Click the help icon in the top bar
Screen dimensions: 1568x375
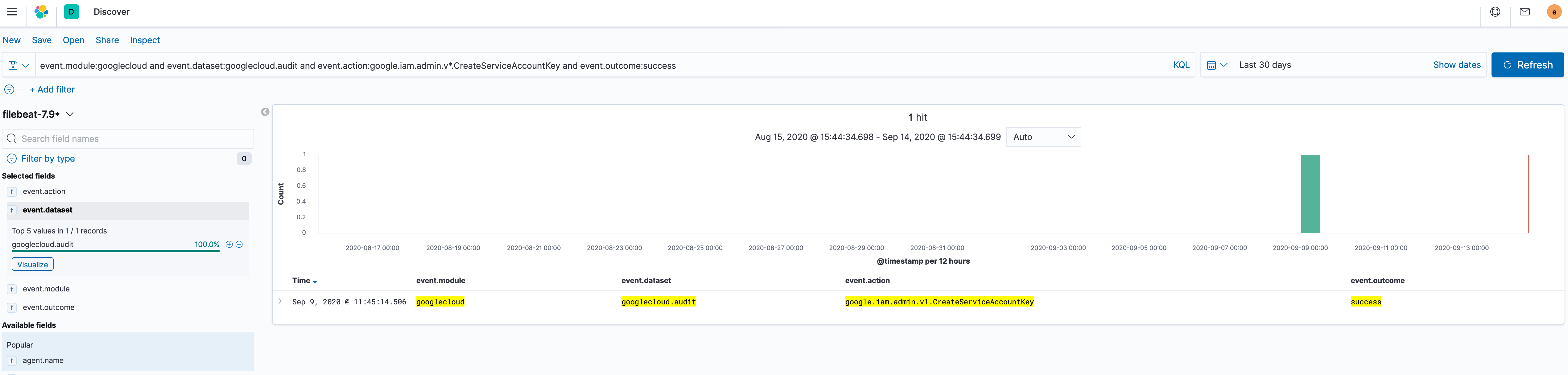1495,12
